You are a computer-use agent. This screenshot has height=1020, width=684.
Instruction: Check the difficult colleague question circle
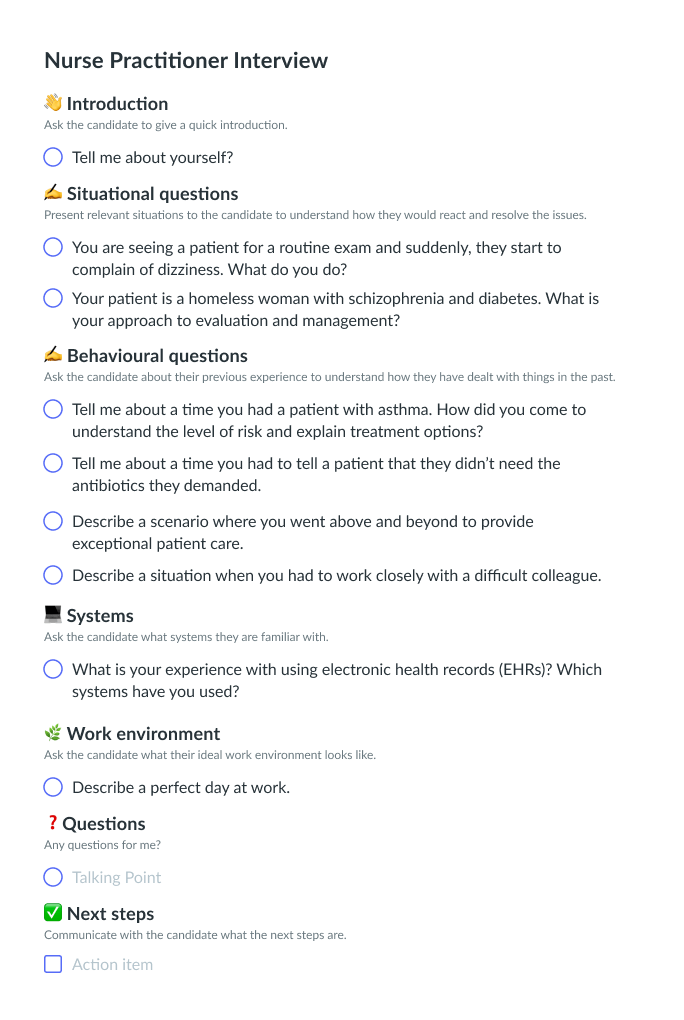click(53, 575)
